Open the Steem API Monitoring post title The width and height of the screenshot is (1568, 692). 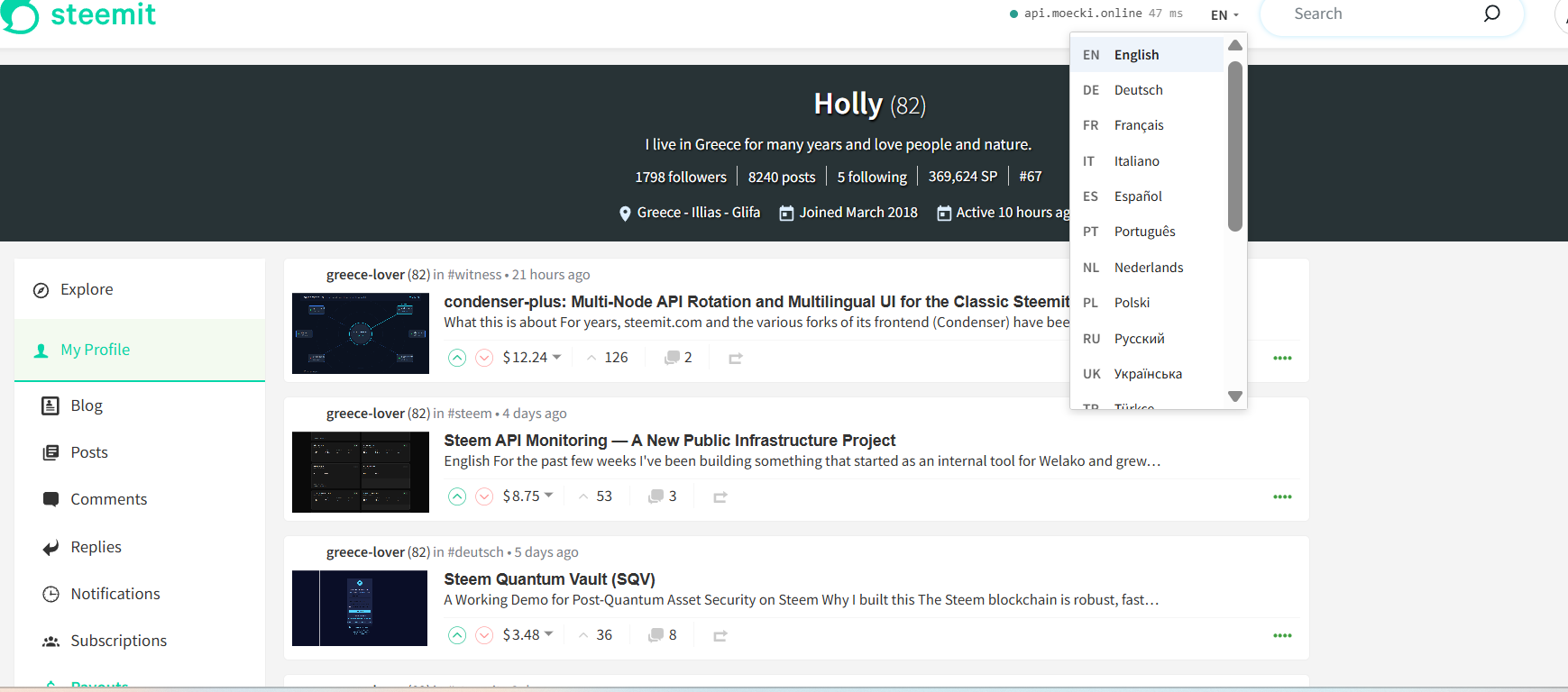click(x=669, y=441)
